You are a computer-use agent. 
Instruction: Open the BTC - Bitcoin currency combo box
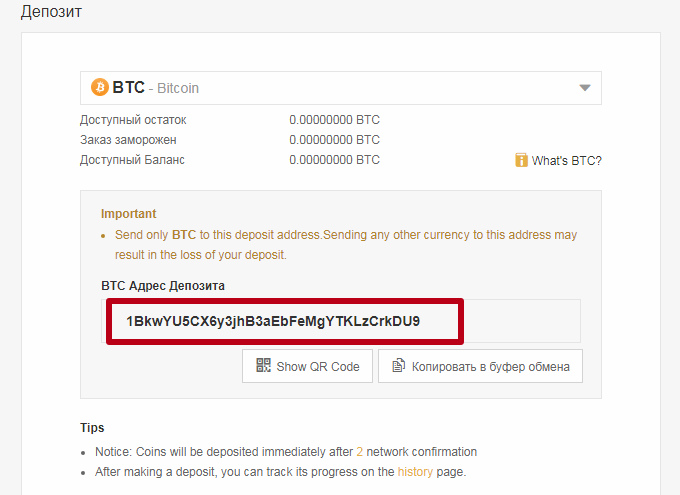341,88
